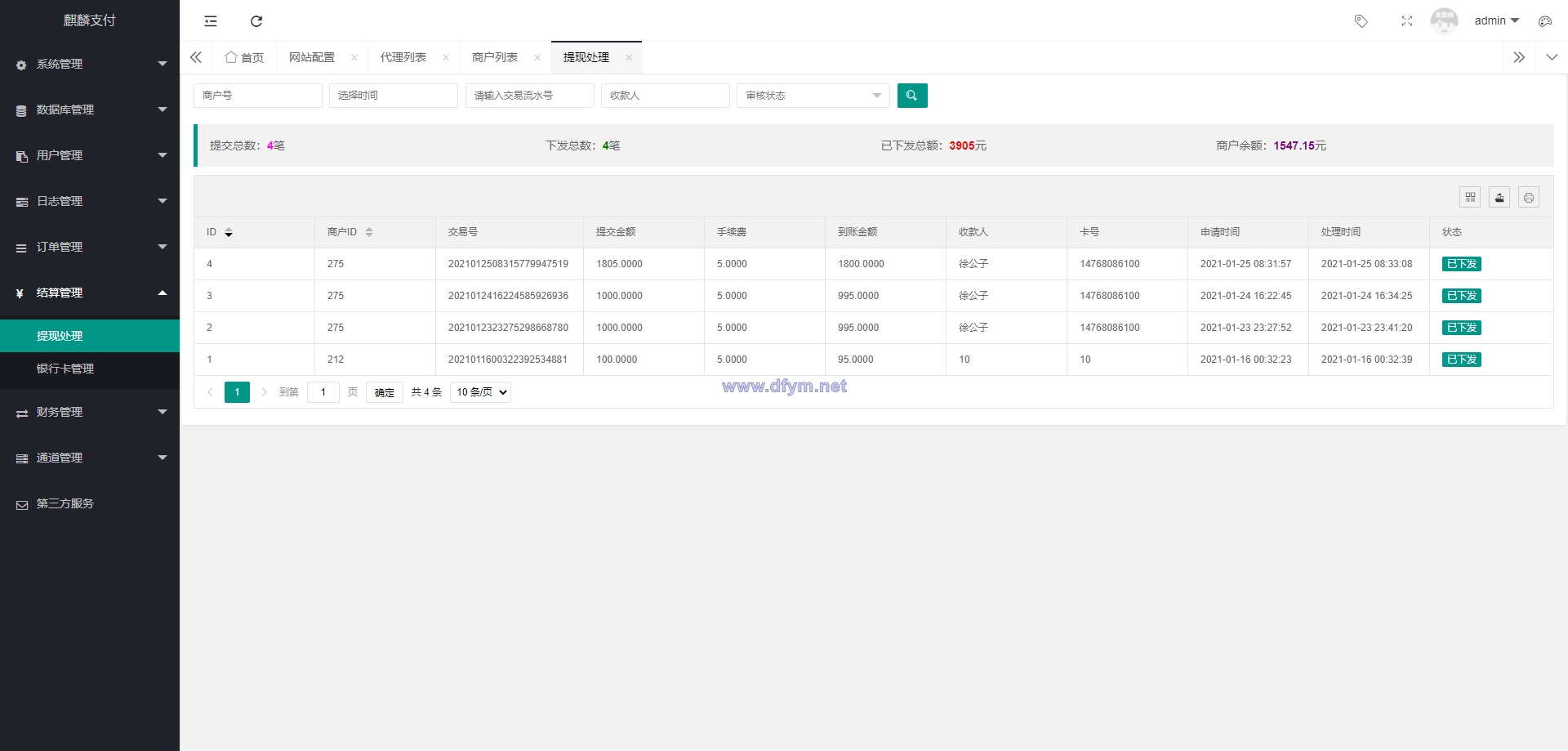The width and height of the screenshot is (1568, 751).
Task: Toggle fullscreen mode icon
Action: coord(1406,21)
